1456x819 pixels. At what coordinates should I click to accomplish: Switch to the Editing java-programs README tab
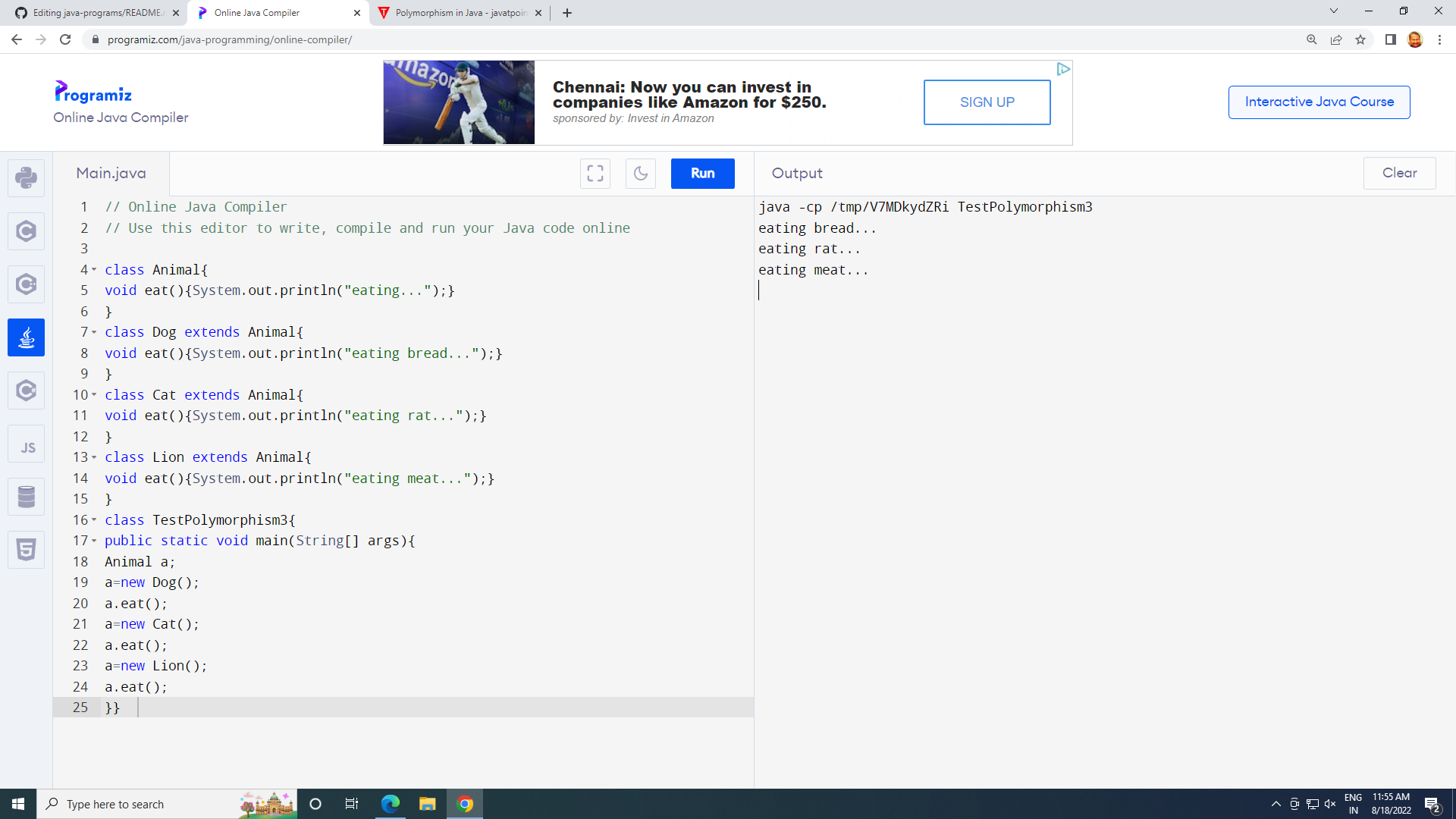click(x=97, y=13)
